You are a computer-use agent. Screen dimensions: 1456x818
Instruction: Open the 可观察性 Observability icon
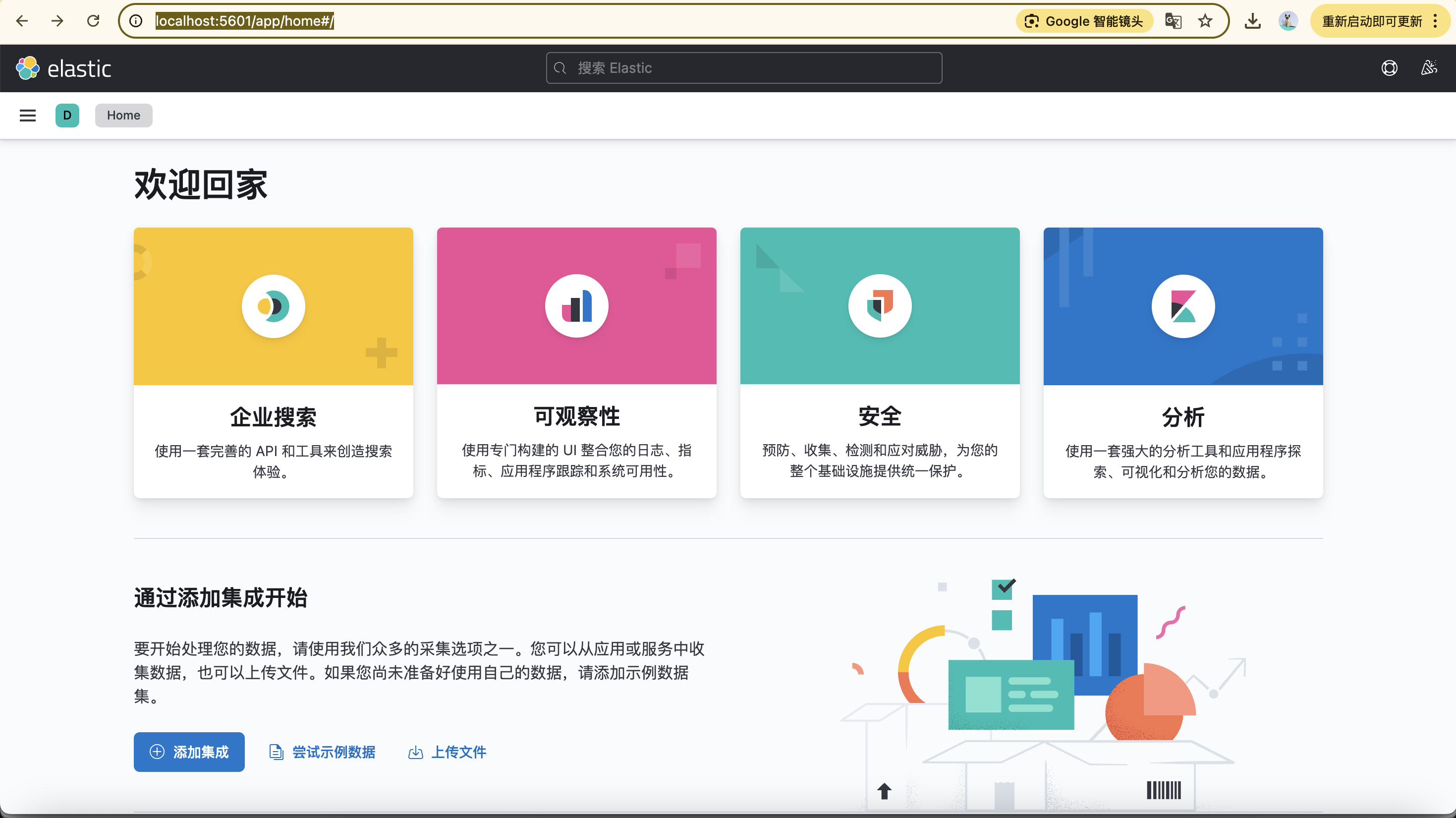(576, 306)
